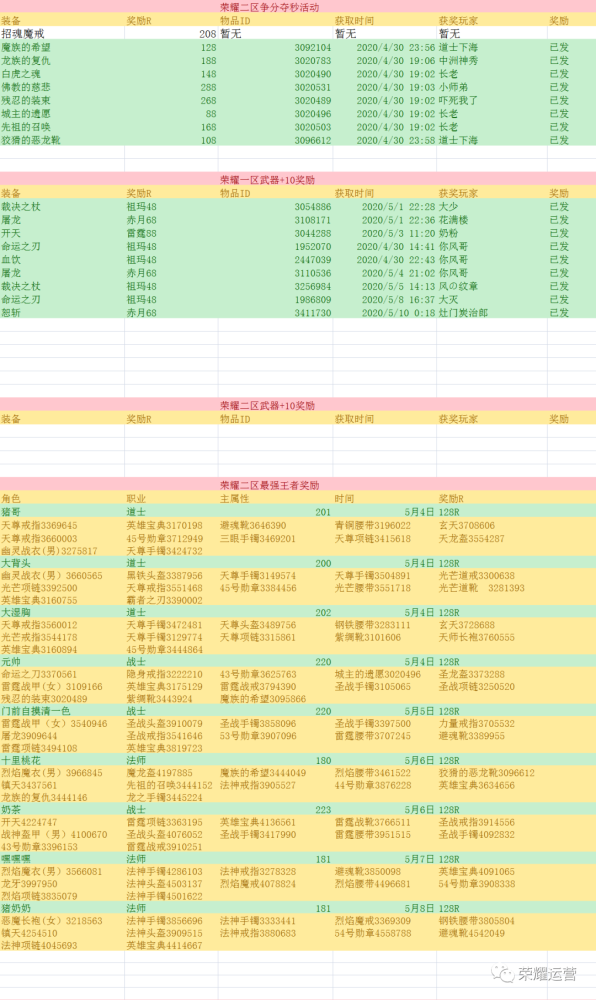
Task: Select the character name 奶茶
Action: pyautogui.click(x=11, y=810)
